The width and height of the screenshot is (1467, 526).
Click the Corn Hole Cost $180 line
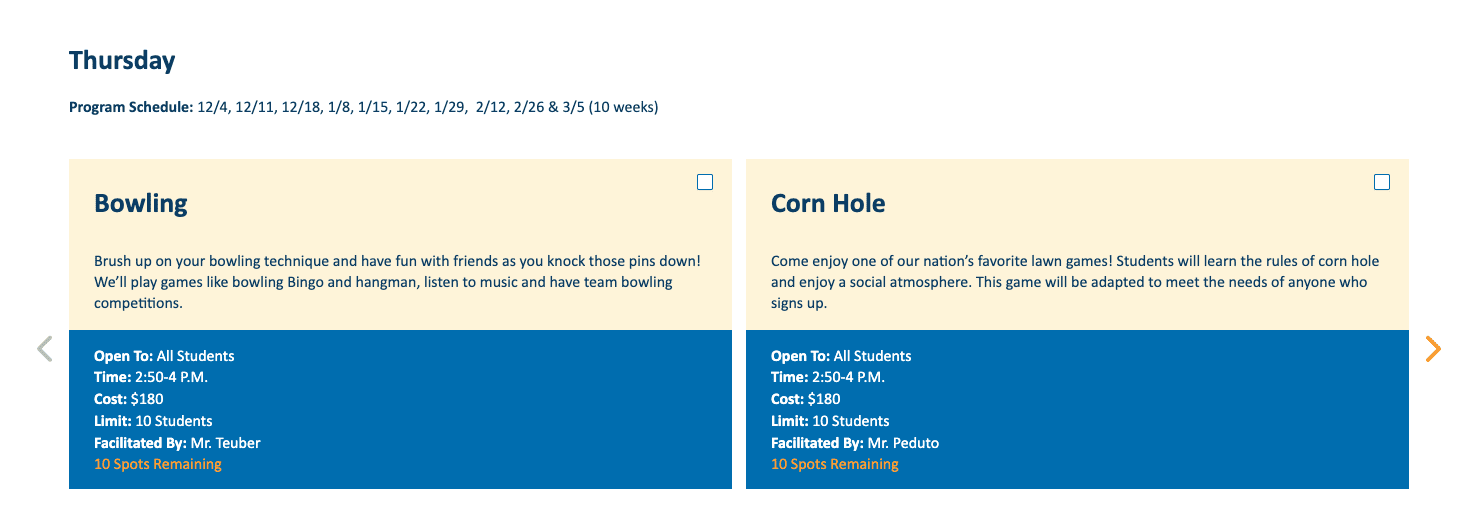click(x=806, y=399)
